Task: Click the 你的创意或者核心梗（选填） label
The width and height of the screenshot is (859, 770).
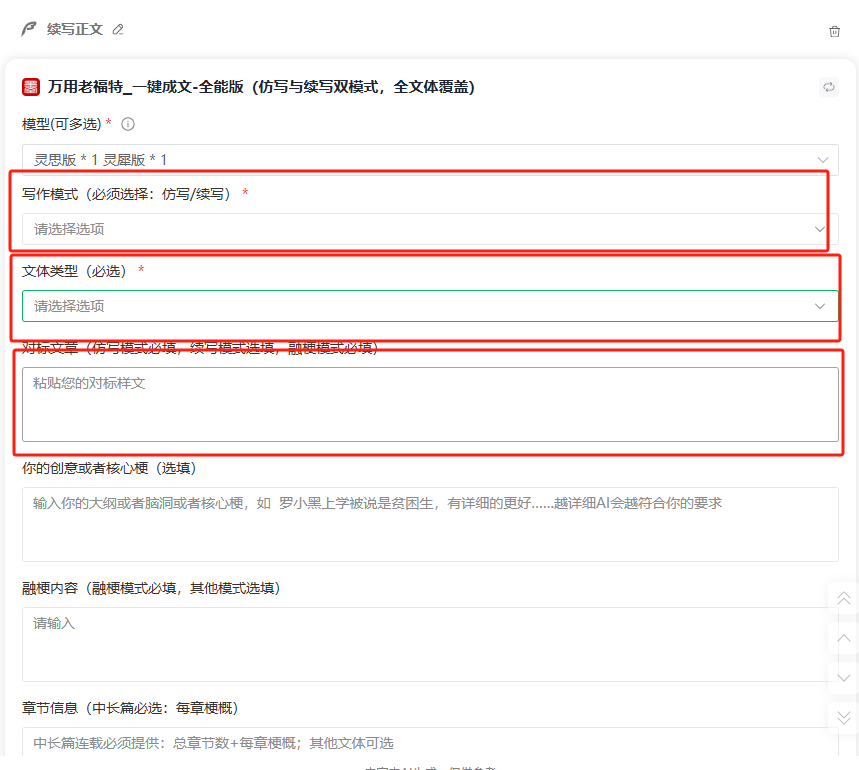Action: tap(109, 468)
